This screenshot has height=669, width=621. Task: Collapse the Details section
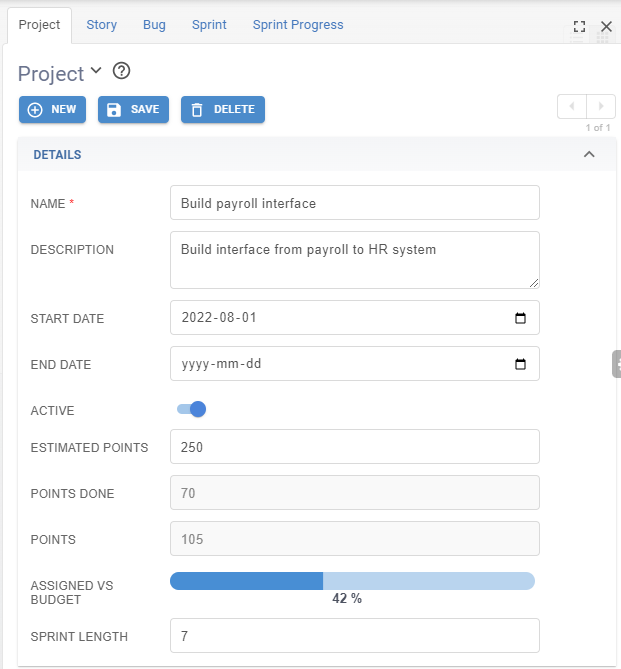[589, 154]
